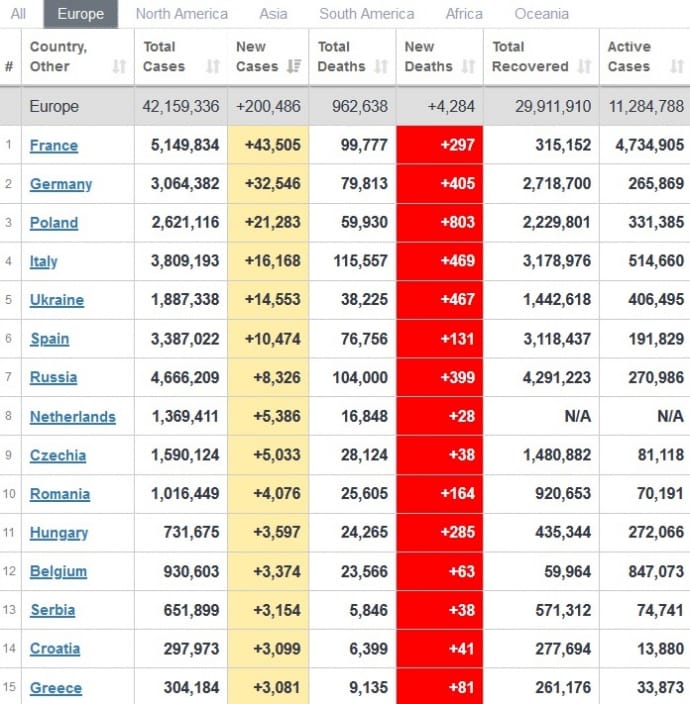Screen dimensions: 690x704
Task: Select the North America tab
Action: (x=181, y=14)
